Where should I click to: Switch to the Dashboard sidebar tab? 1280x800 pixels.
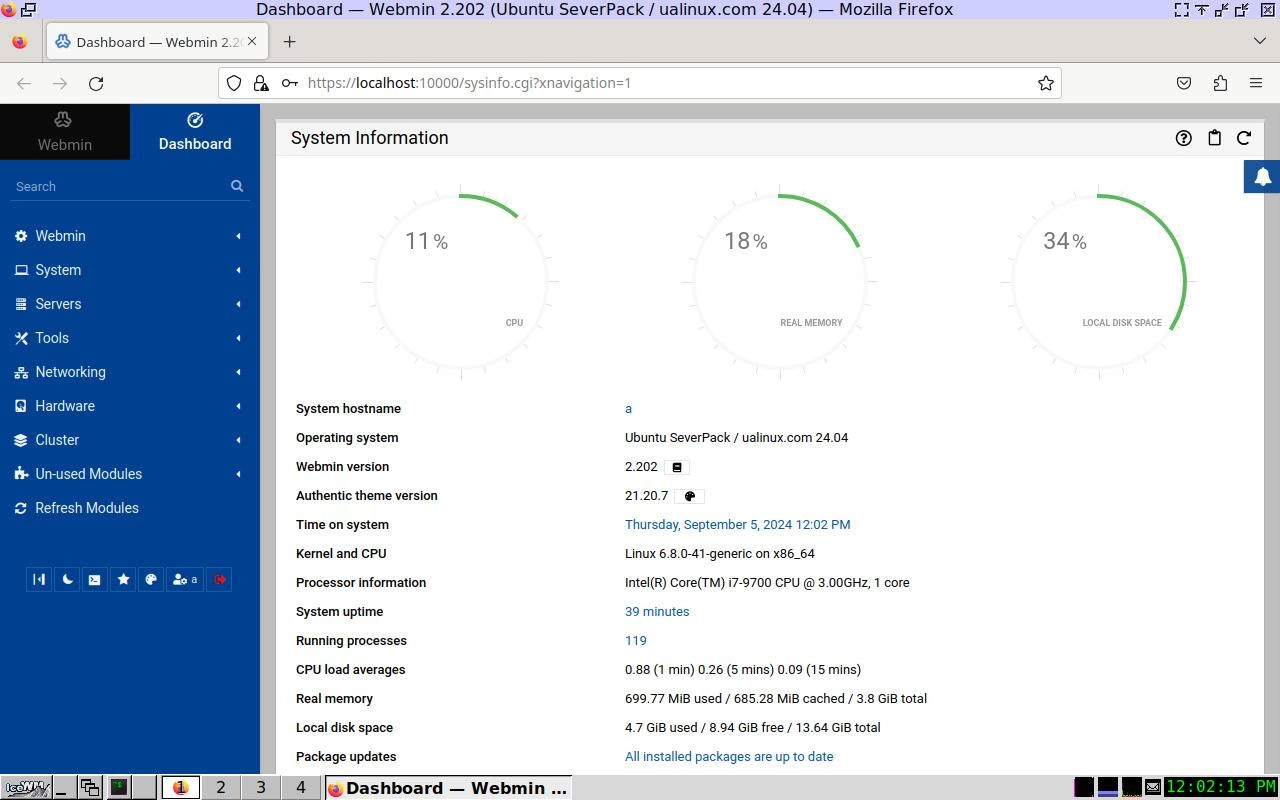click(x=195, y=132)
